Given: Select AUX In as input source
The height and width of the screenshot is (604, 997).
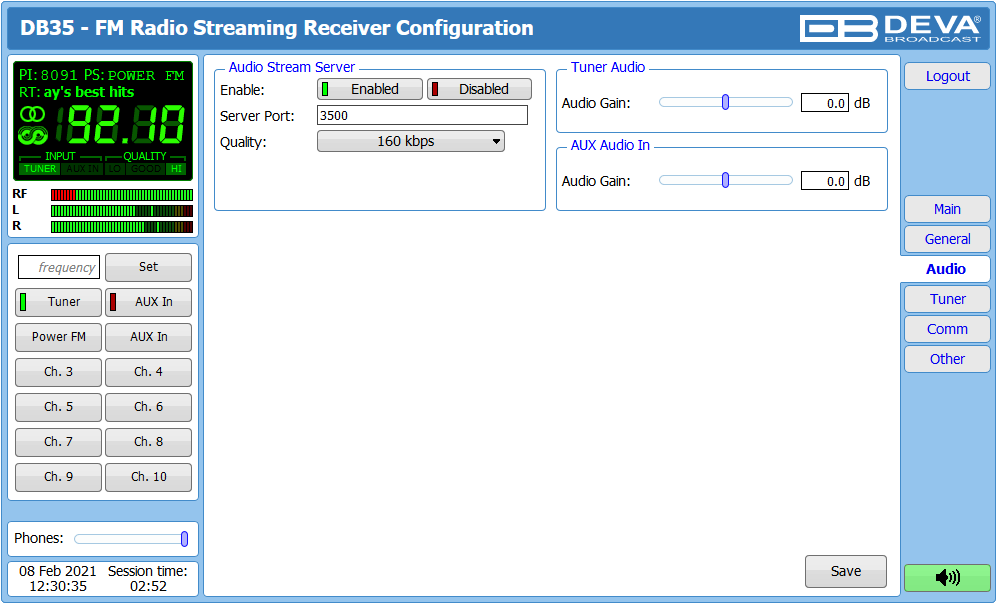Looking at the screenshot, I should point(148,302).
